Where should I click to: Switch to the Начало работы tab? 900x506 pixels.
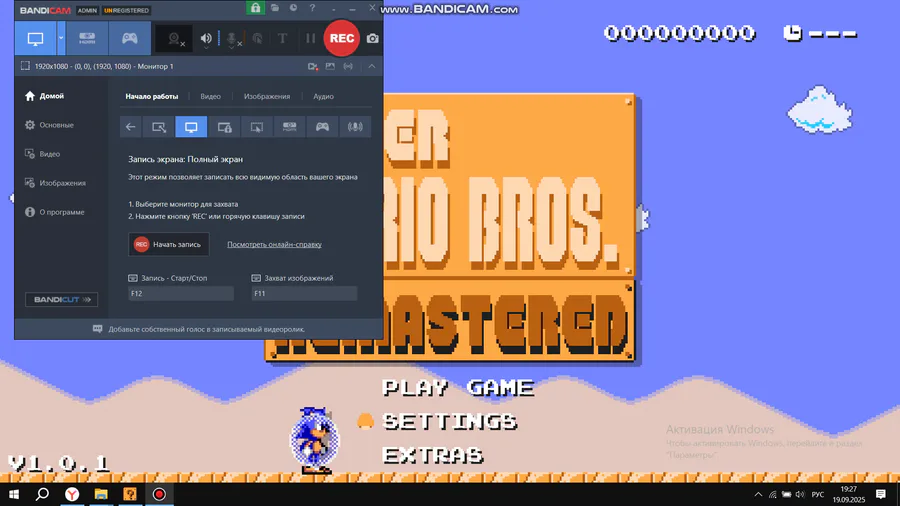point(152,96)
